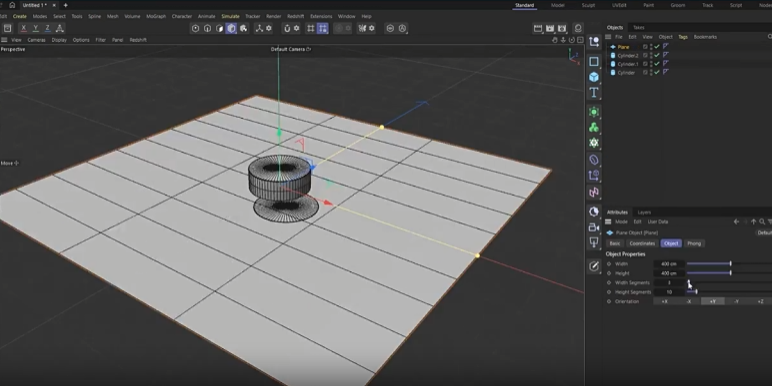Open the MoGraph menu
This screenshot has height=386, width=772.
pos(156,16)
